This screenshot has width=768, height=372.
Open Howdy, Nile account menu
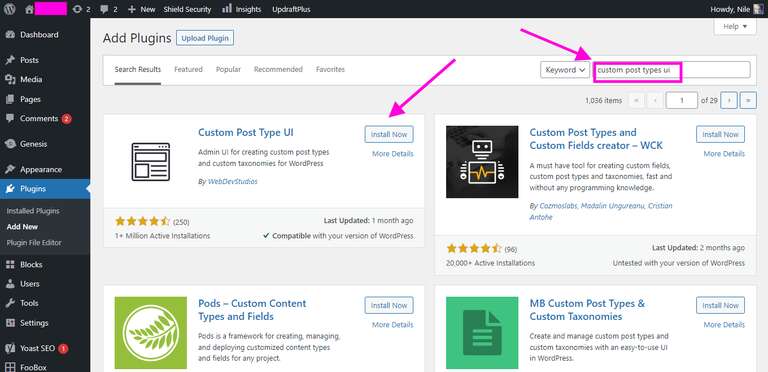(738, 9)
